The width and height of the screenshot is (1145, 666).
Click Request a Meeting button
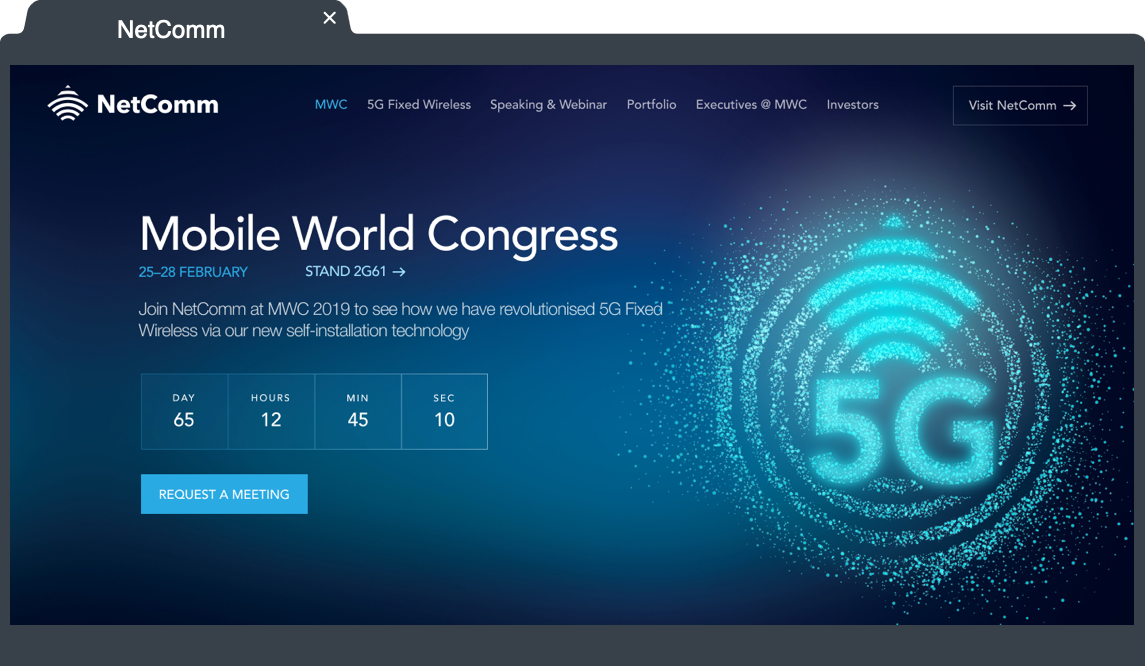[x=224, y=494]
